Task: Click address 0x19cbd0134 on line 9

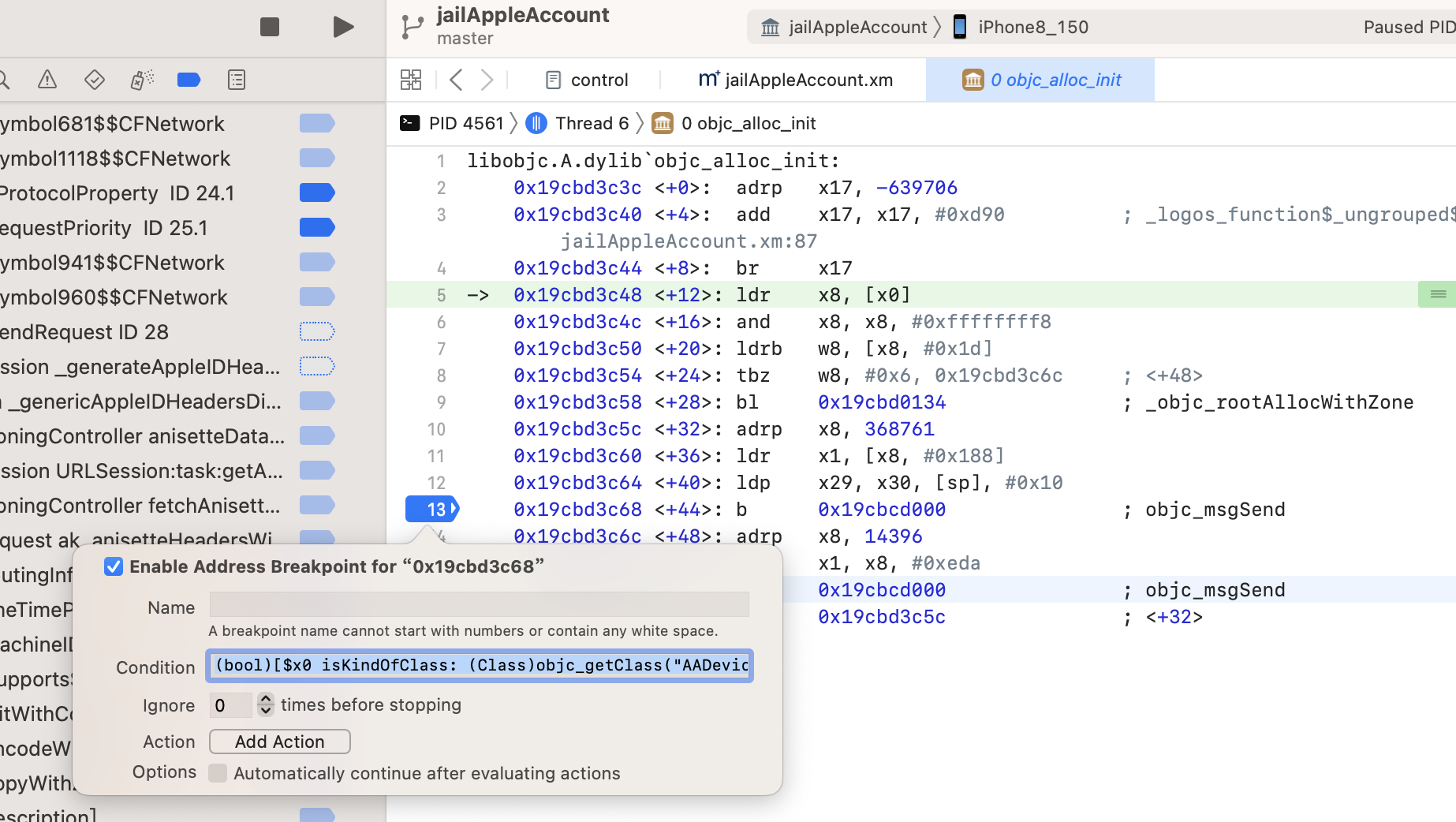Action: click(882, 402)
